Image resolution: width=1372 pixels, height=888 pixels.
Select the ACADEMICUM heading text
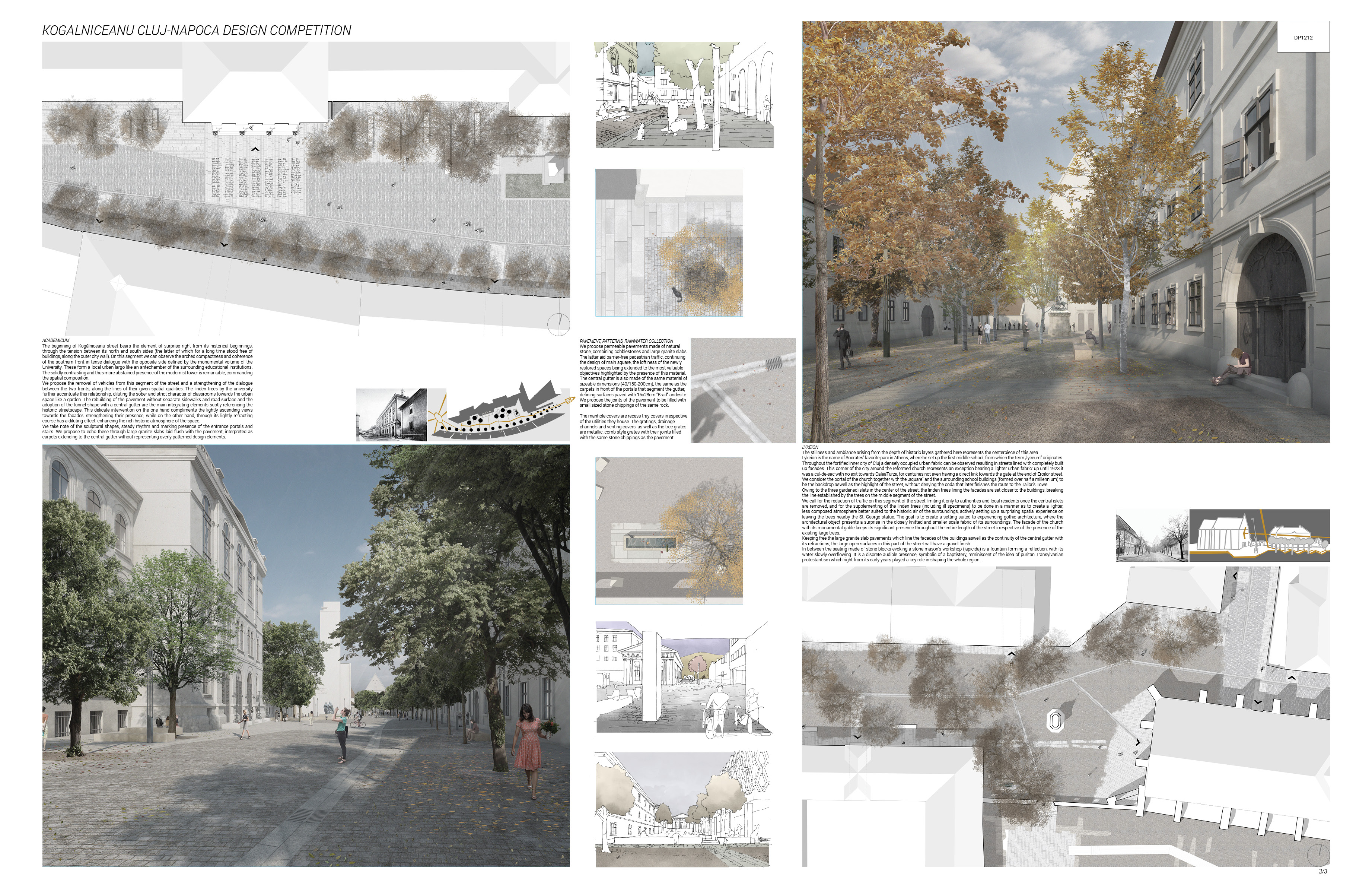pyautogui.click(x=56, y=340)
